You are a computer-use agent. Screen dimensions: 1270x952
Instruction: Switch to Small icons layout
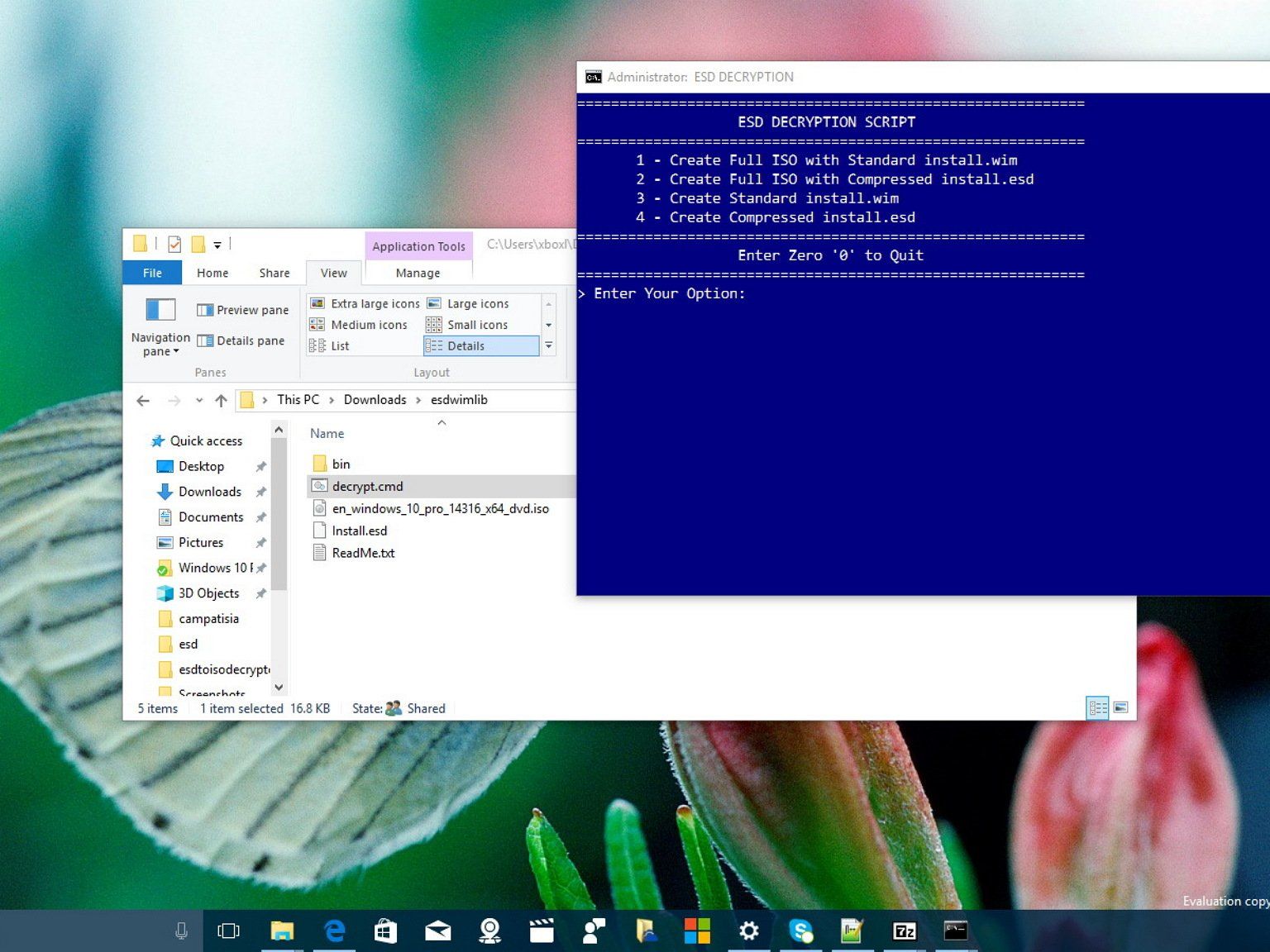(x=468, y=325)
